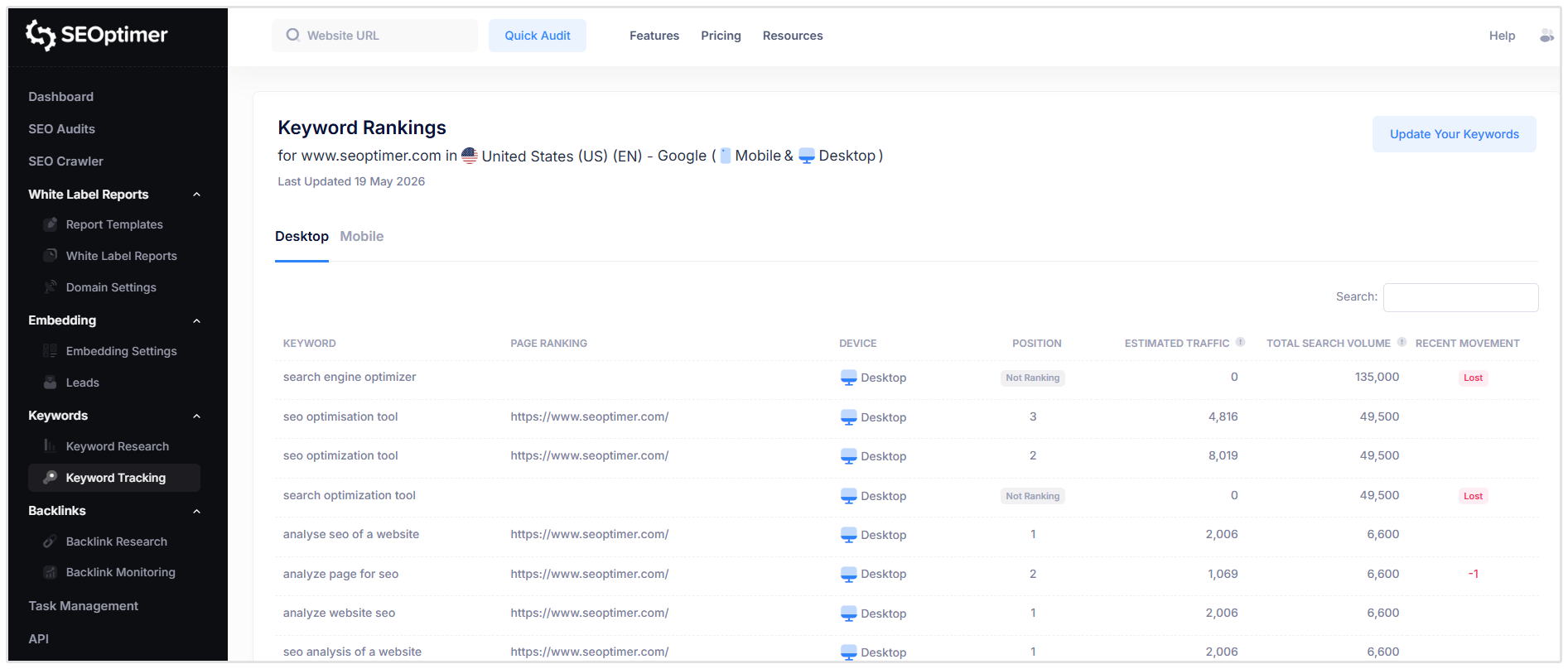This screenshot has width=1568, height=669.
Task: Click the Domain Settings icon
Action: 51,287
